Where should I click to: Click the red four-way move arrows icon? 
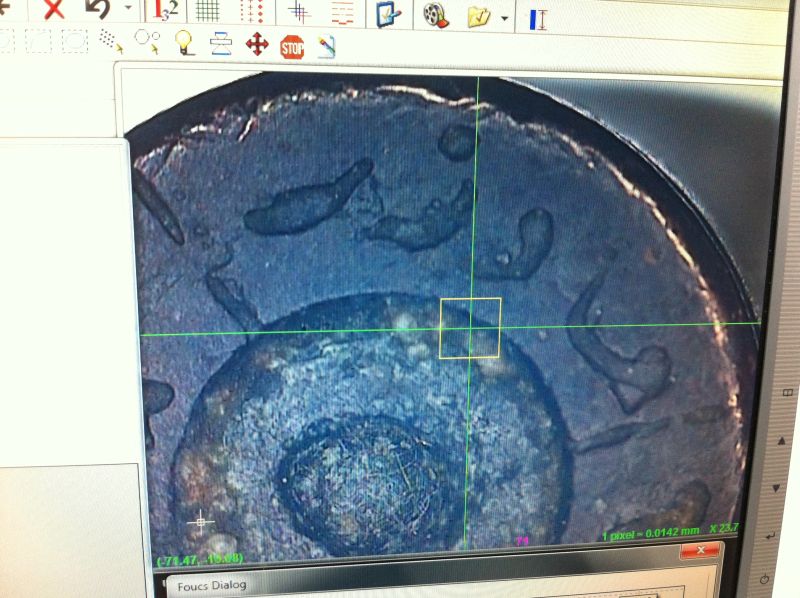[257, 45]
